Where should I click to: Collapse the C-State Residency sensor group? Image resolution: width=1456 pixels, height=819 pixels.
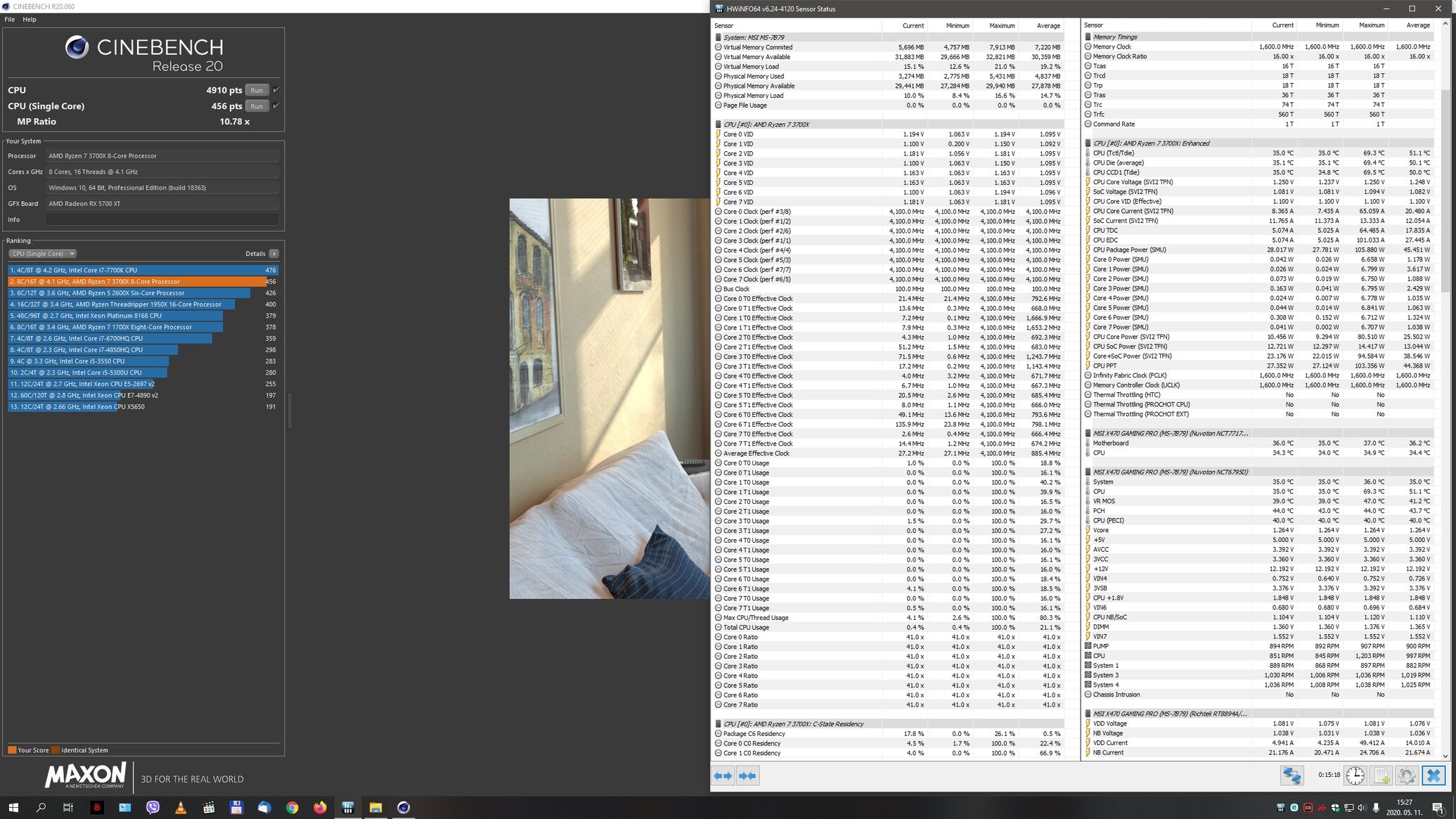coord(889,724)
